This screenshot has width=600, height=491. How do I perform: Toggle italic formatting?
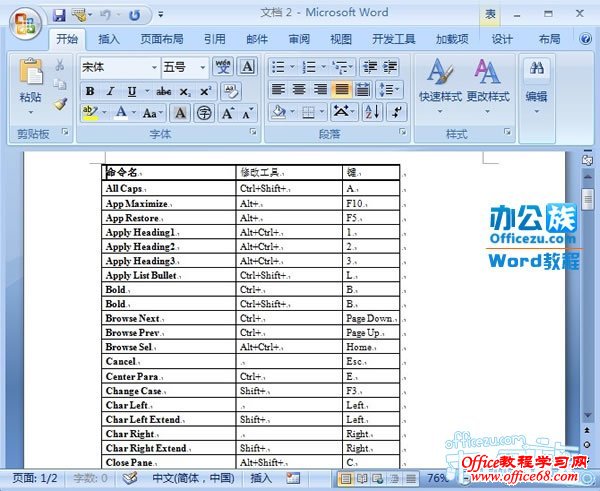click(x=111, y=91)
